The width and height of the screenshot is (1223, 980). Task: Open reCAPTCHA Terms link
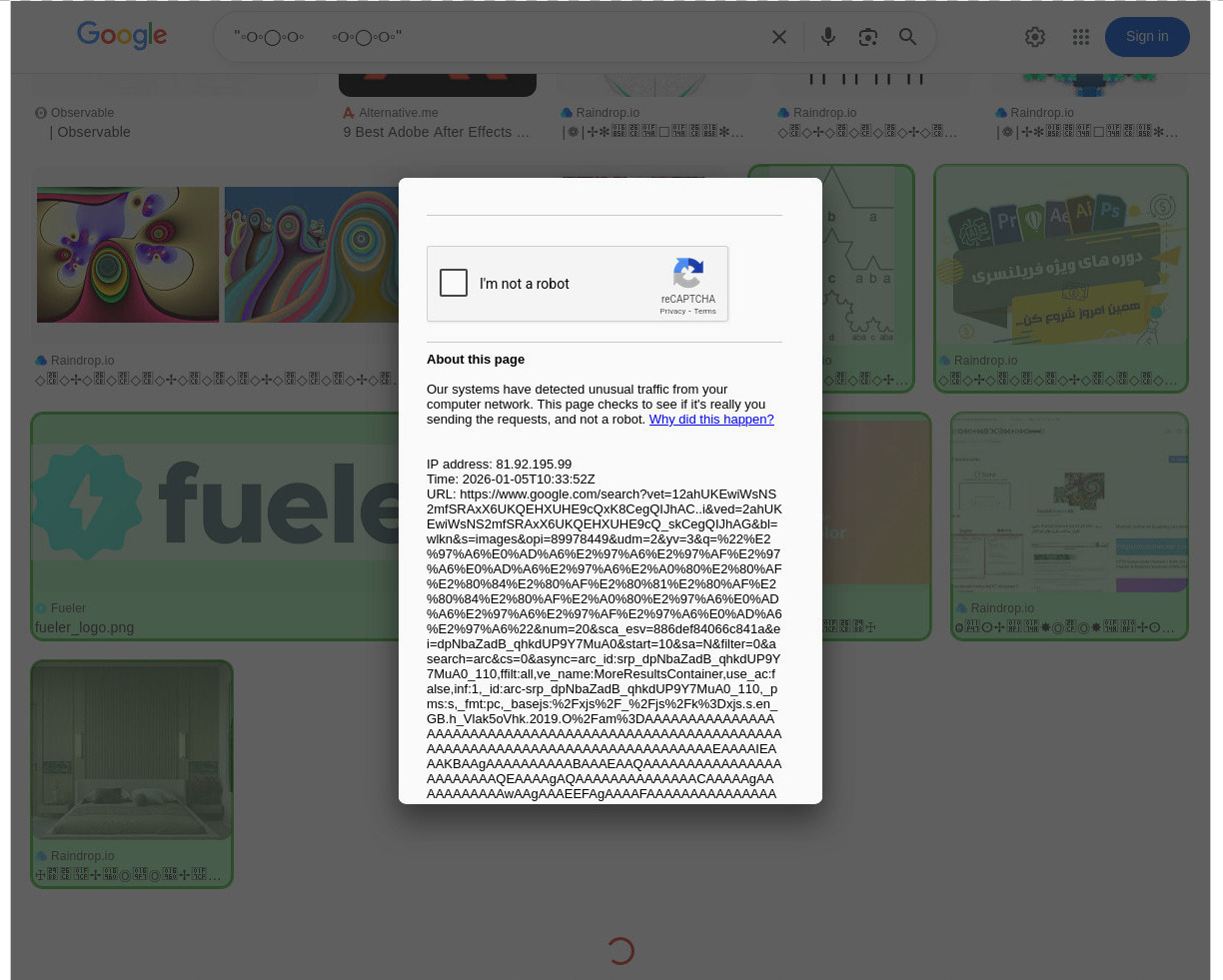[x=705, y=312]
